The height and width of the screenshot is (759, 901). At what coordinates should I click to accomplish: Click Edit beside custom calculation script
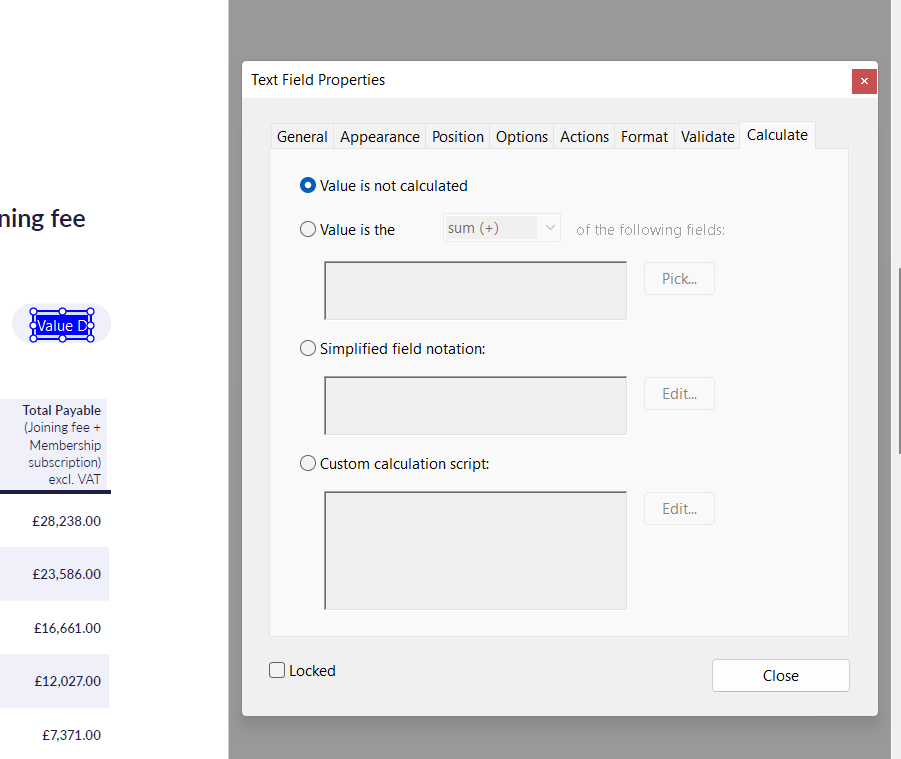679,508
